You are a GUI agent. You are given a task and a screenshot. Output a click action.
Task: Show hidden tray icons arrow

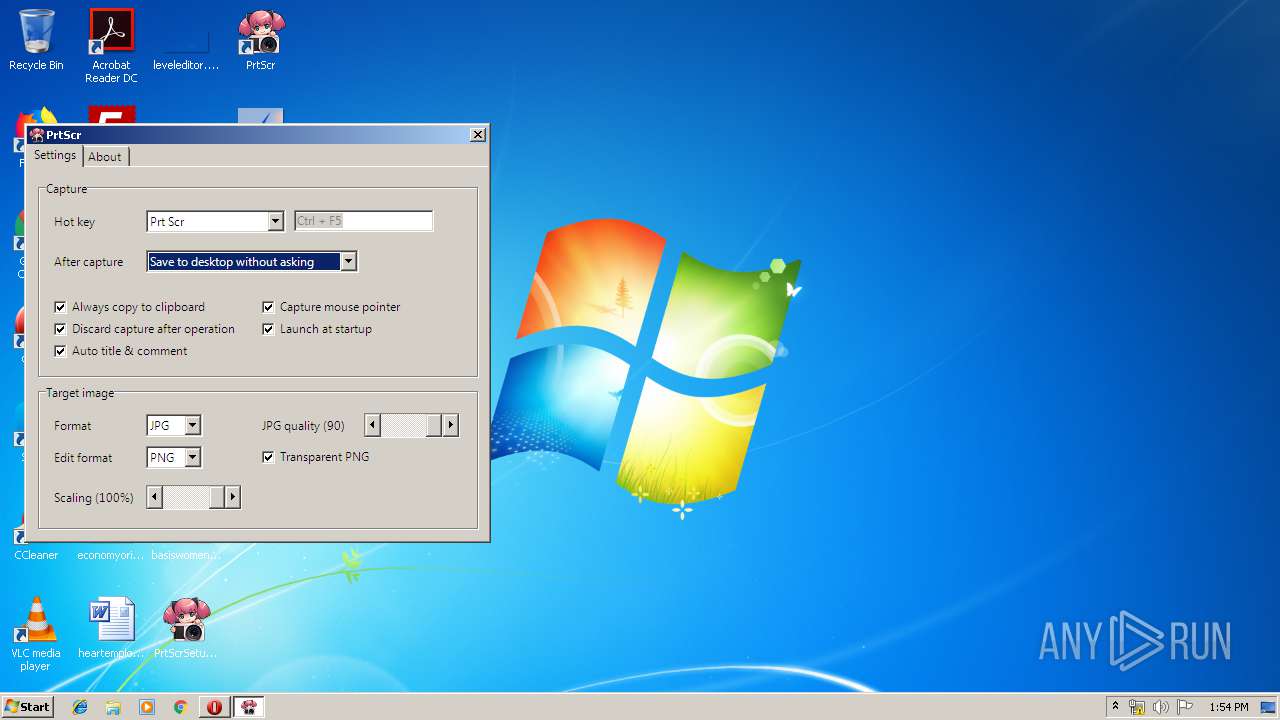tap(1115, 707)
